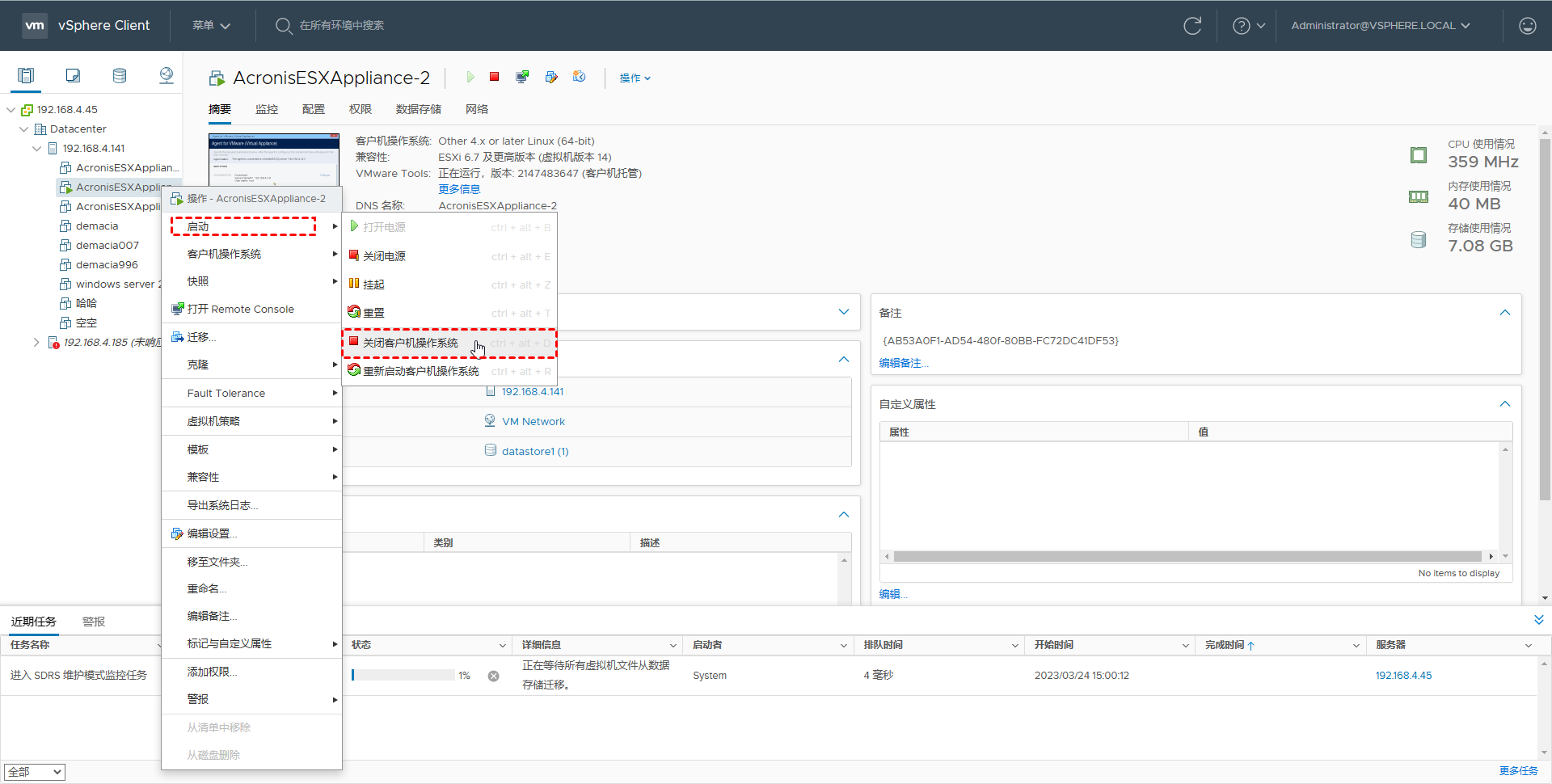1552x784 pixels.
Task: Click the global search input field
Action: tap(342, 26)
